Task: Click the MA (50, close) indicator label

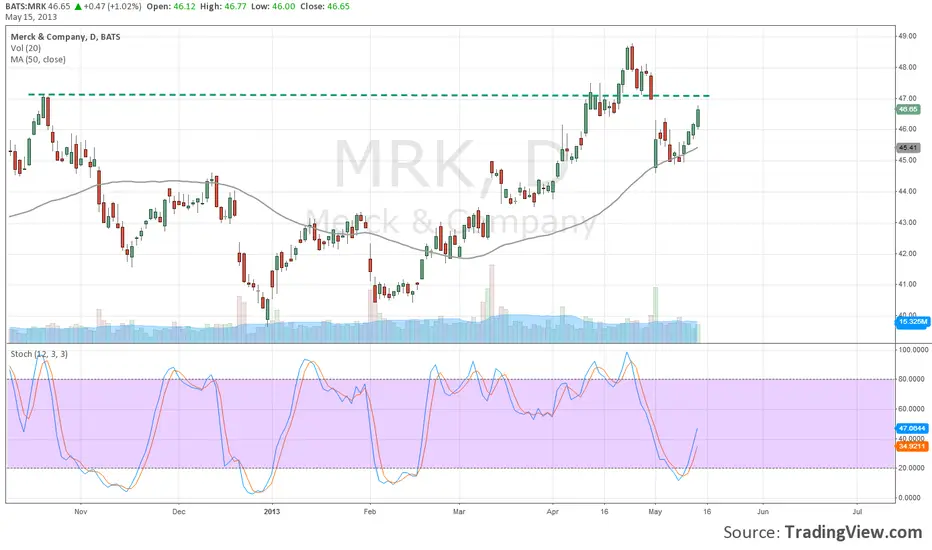Action: (38, 59)
